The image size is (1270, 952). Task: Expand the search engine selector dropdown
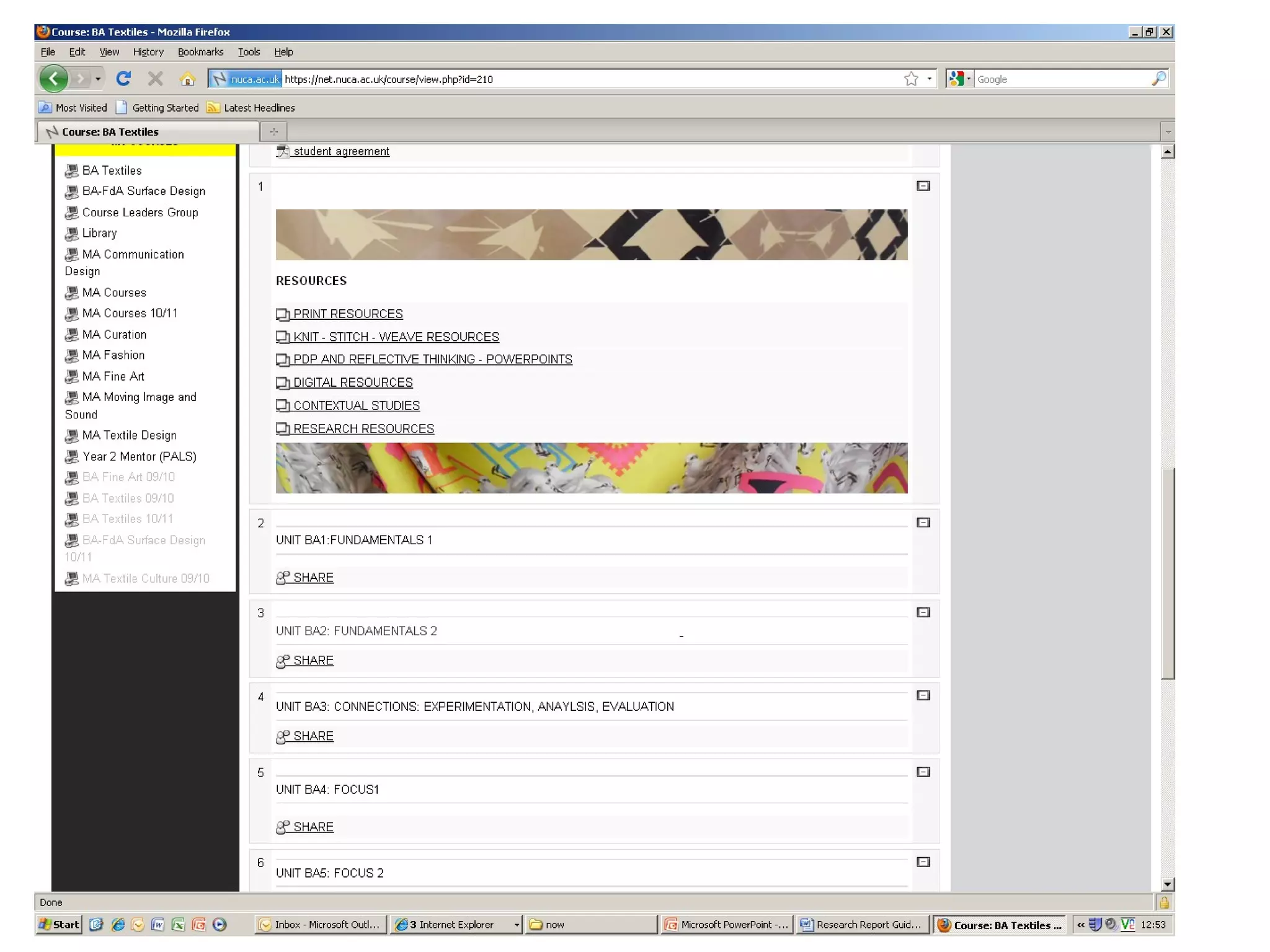click(969, 79)
